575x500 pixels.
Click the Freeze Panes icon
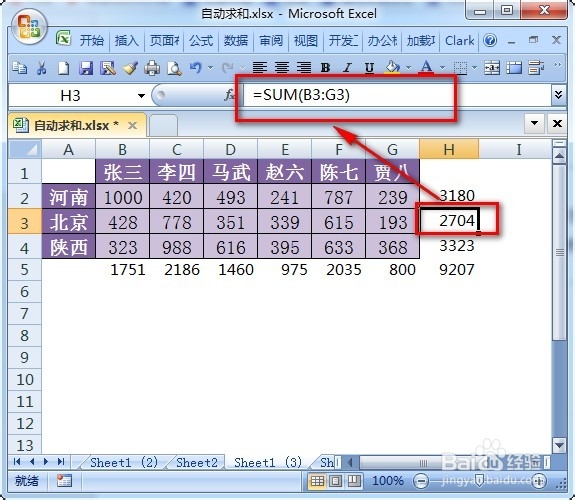coord(514,68)
